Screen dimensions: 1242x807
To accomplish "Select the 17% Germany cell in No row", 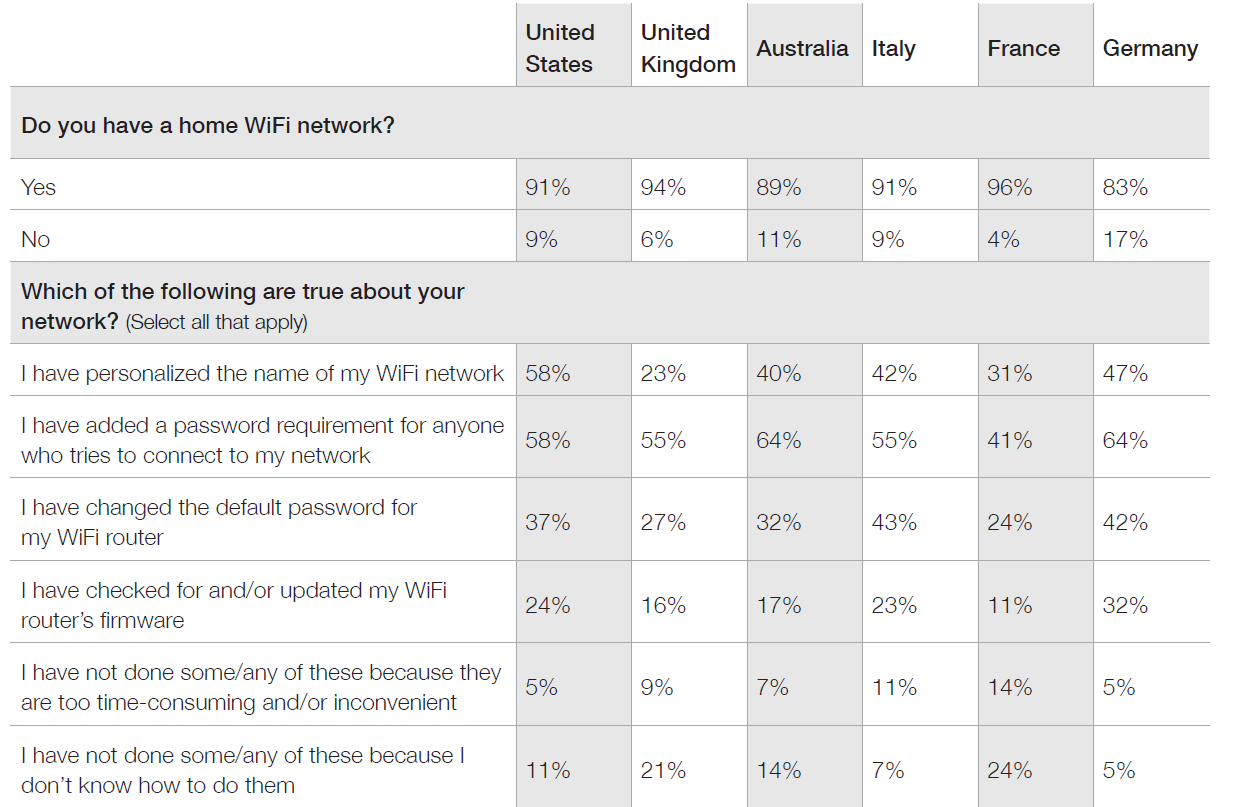I will tap(1125, 239).
